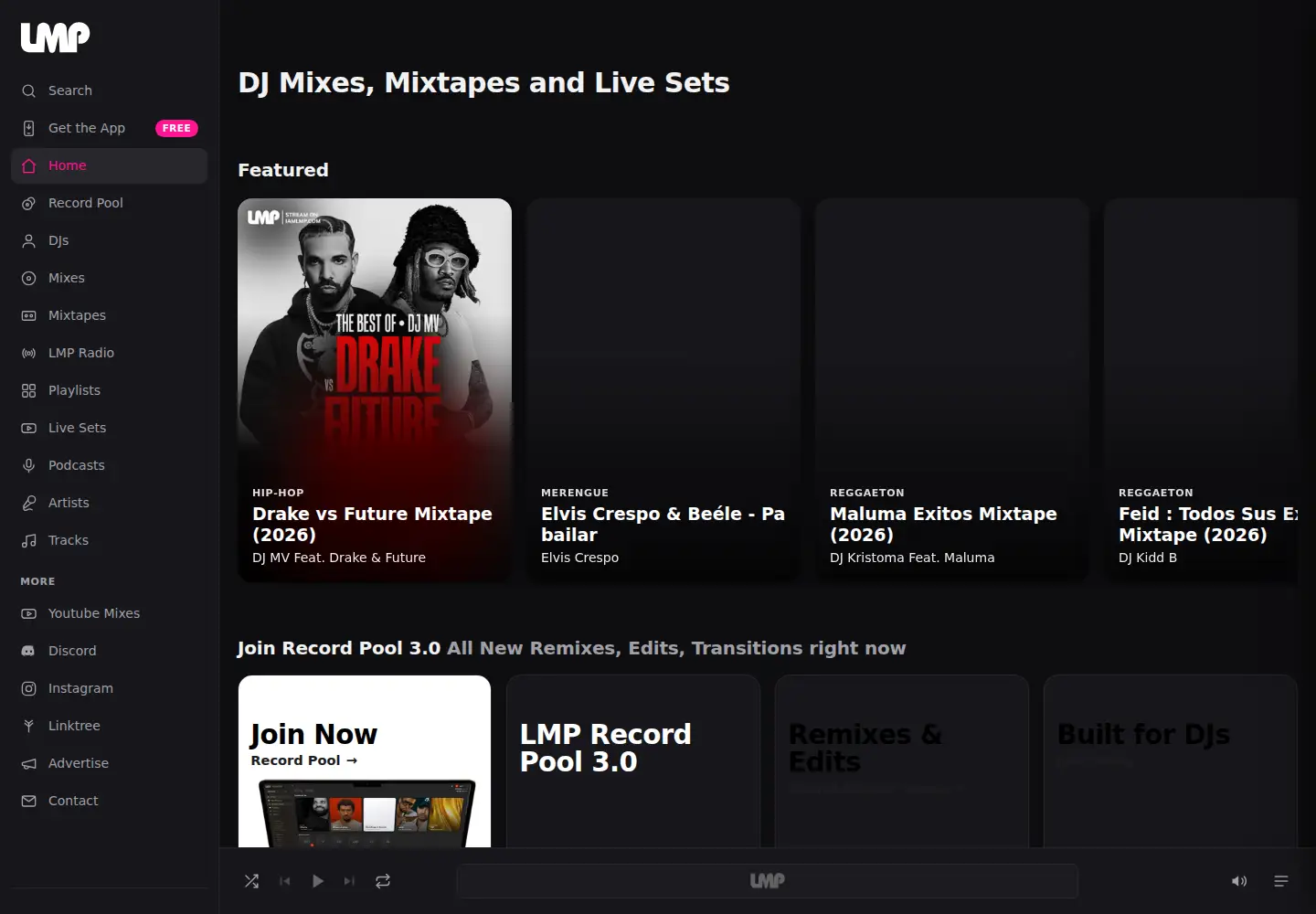Click the Discord icon
1316x914 pixels.
[29, 651]
